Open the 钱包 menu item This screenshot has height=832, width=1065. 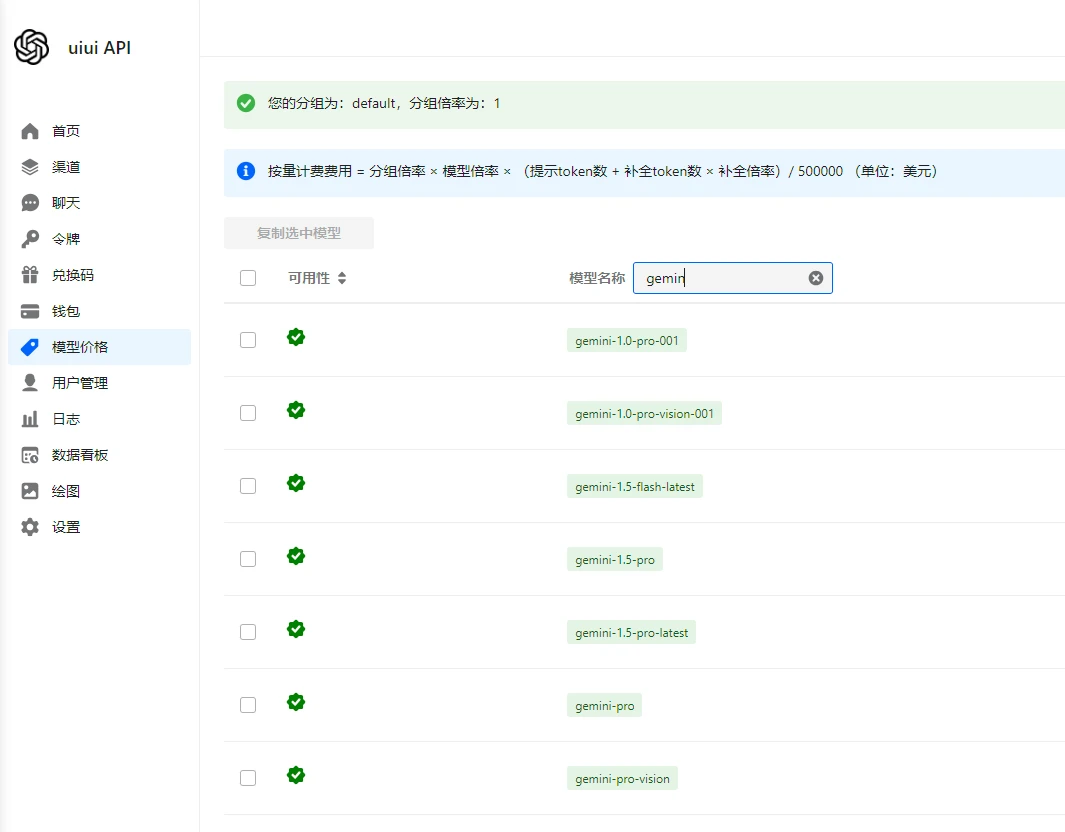pos(99,311)
